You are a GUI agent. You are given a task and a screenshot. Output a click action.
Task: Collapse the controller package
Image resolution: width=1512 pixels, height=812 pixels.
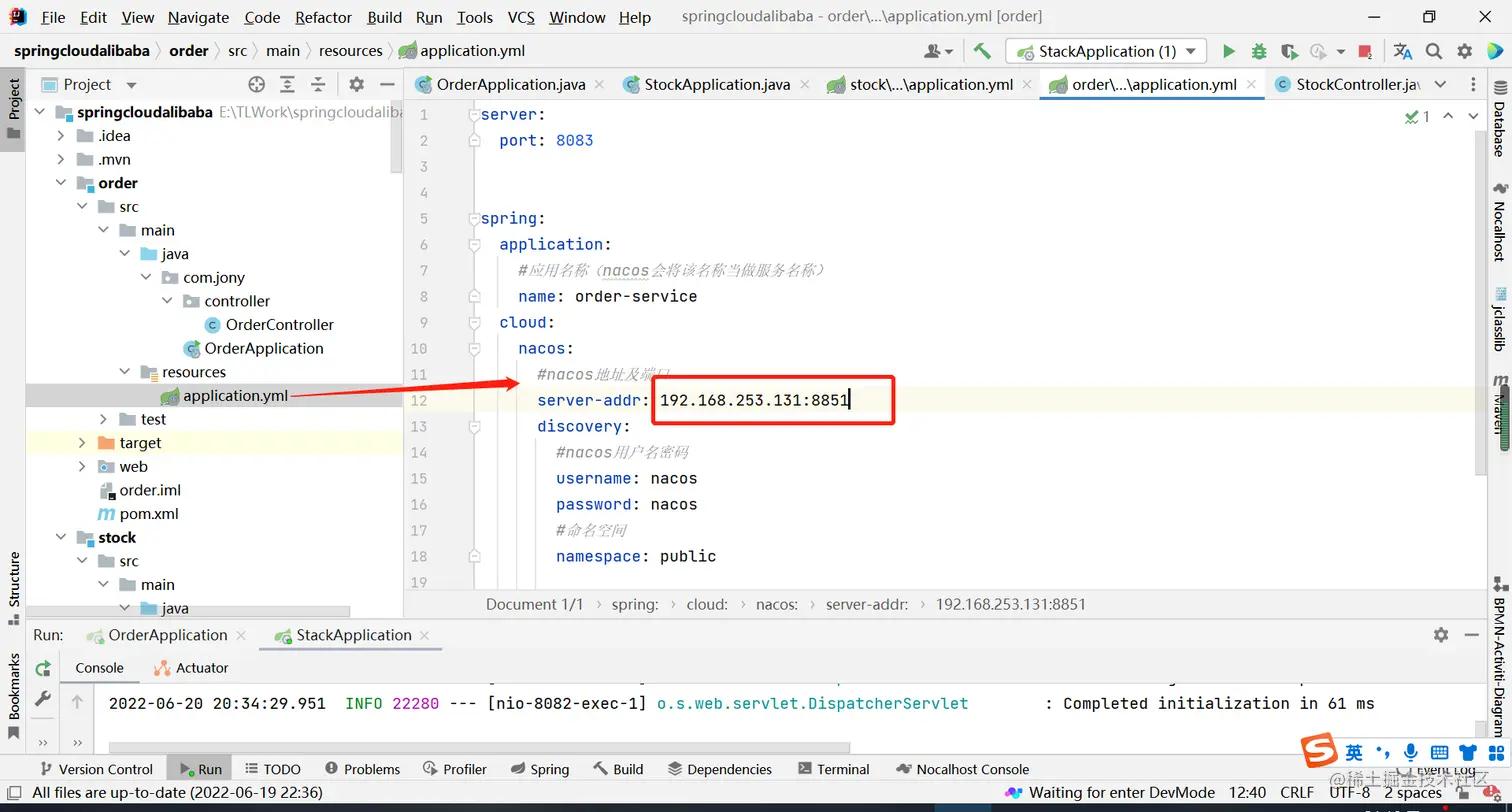[167, 301]
